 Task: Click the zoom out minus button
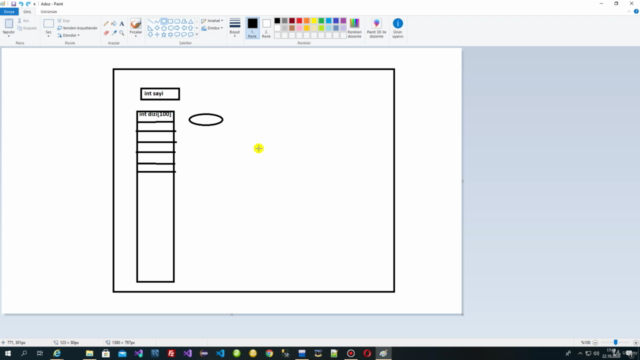coord(596,342)
